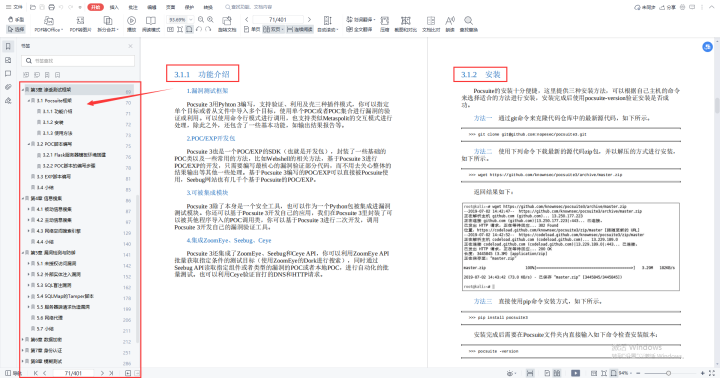Click the search functions box in title bar
Image resolution: width=720 pixels, height=378 pixels.
point(248,7)
